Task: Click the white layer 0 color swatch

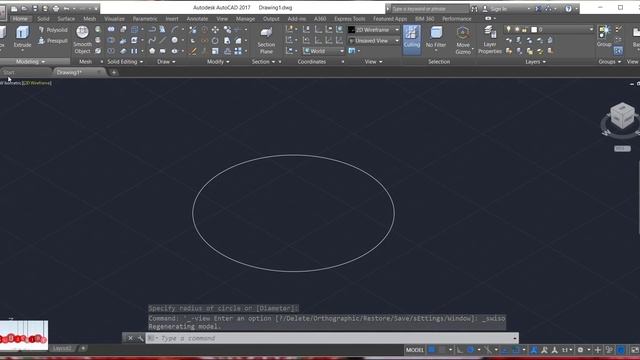Action: click(x=534, y=29)
